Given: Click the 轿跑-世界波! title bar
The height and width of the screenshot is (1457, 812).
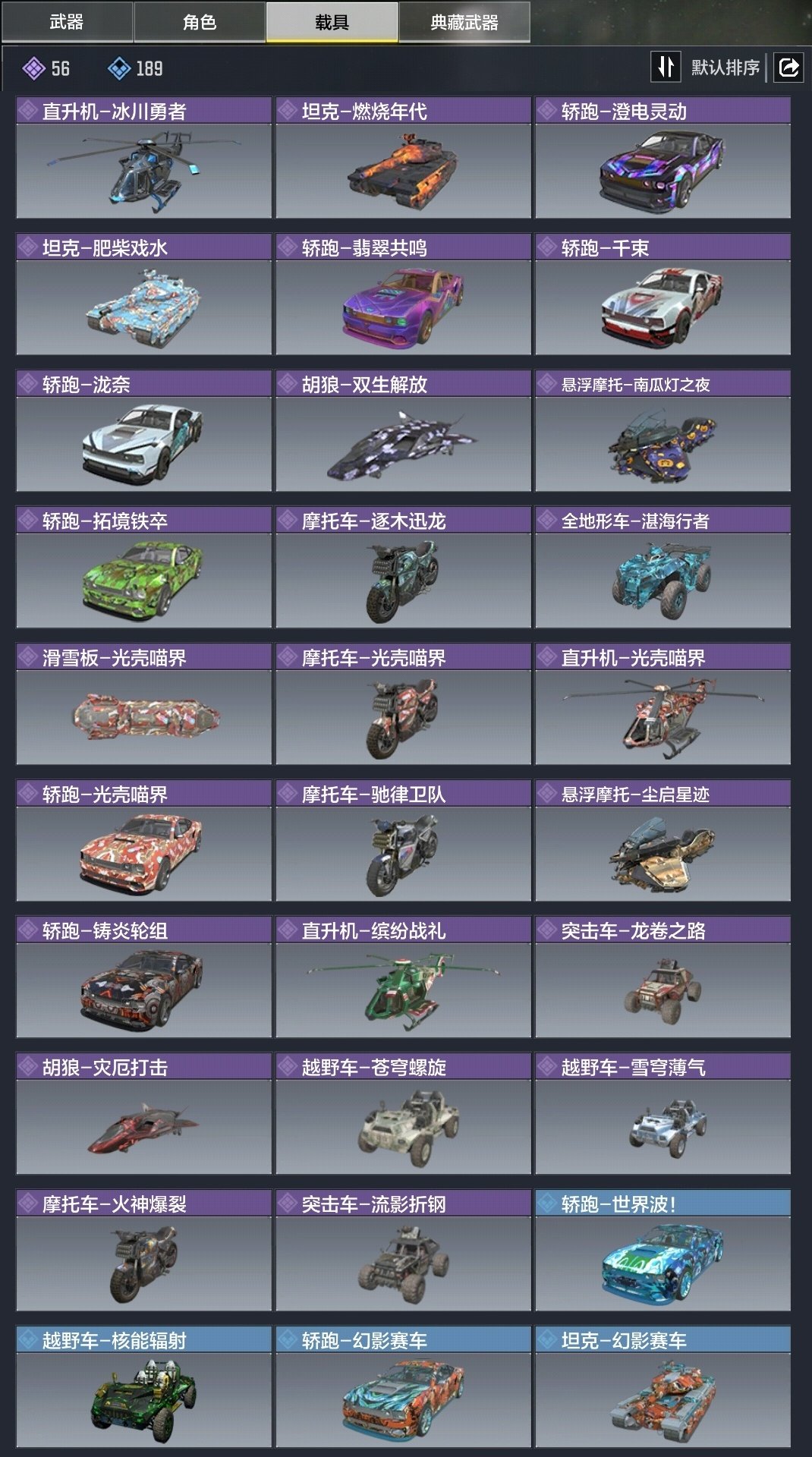Looking at the screenshot, I should (663, 1204).
